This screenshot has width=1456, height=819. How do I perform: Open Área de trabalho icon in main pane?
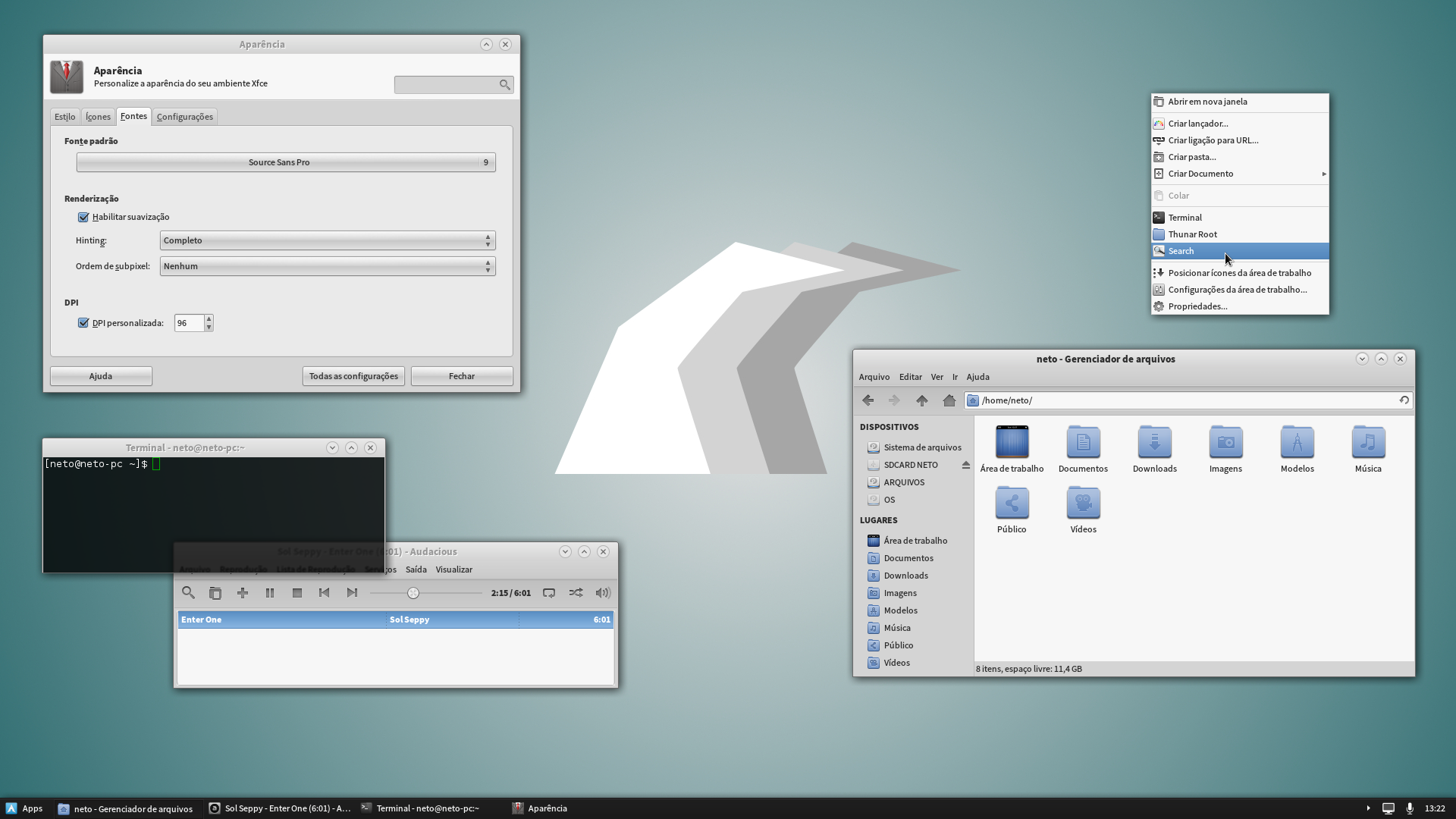1012,449
